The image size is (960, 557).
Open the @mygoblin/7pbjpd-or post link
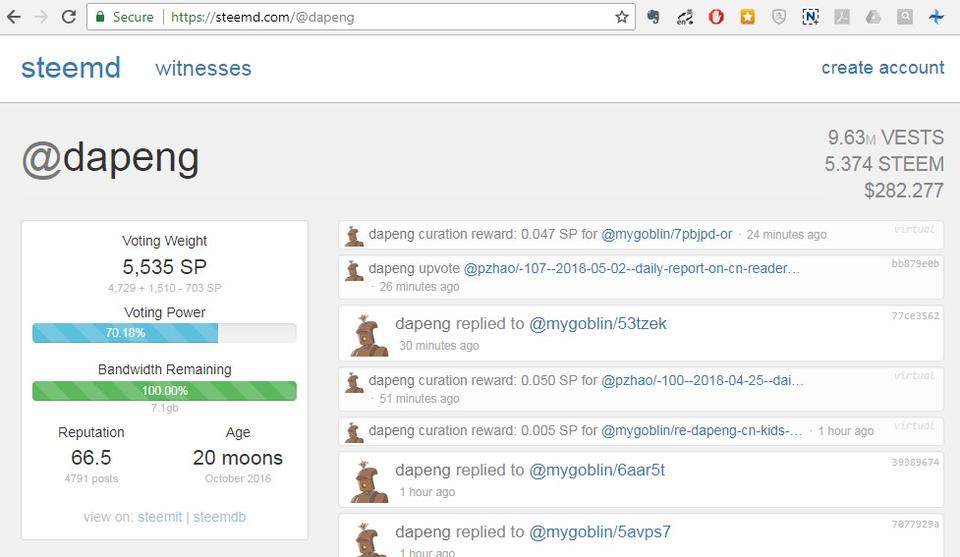[667, 234]
